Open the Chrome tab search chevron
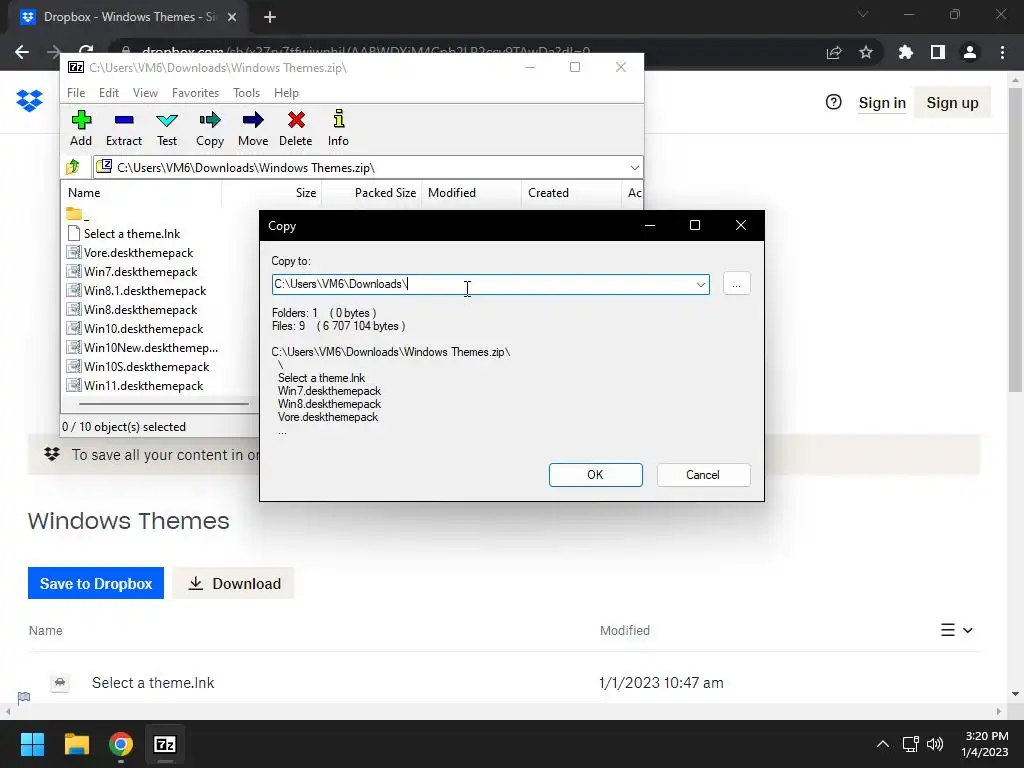1024x768 pixels. click(x=863, y=14)
